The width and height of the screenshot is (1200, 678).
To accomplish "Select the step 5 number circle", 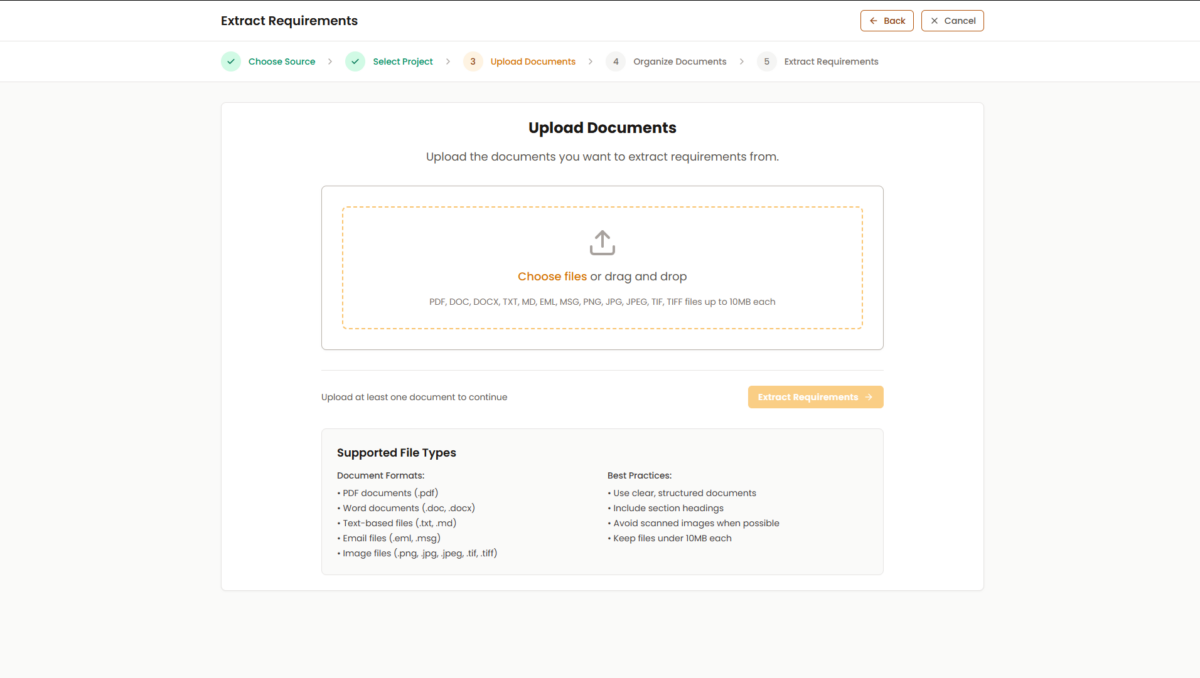I will pos(767,62).
